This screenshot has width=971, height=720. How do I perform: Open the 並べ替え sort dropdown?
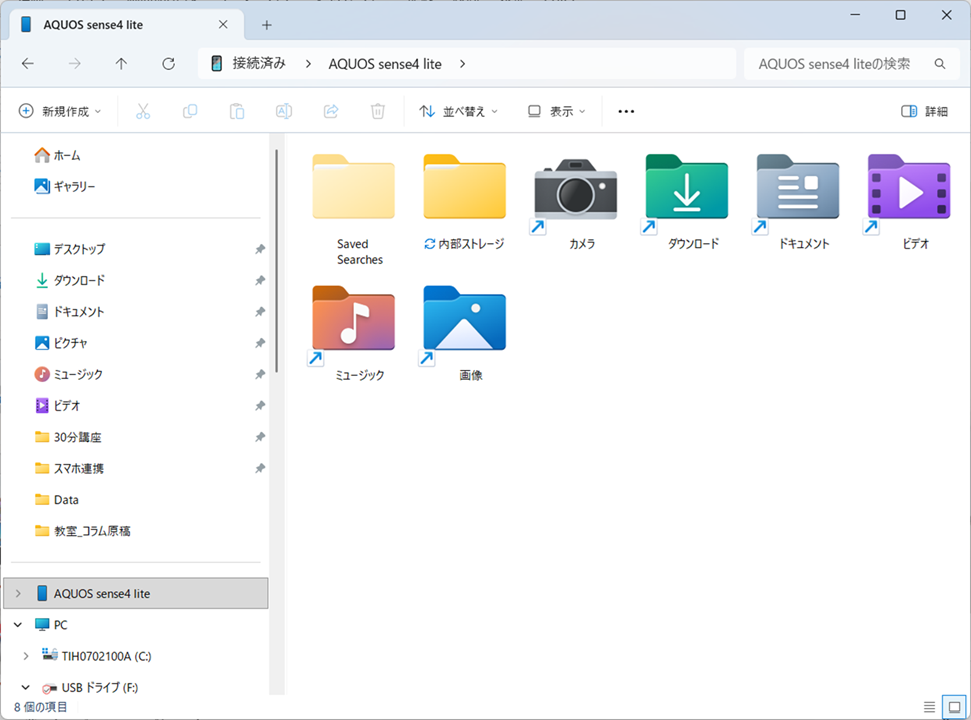pos(460,111)
